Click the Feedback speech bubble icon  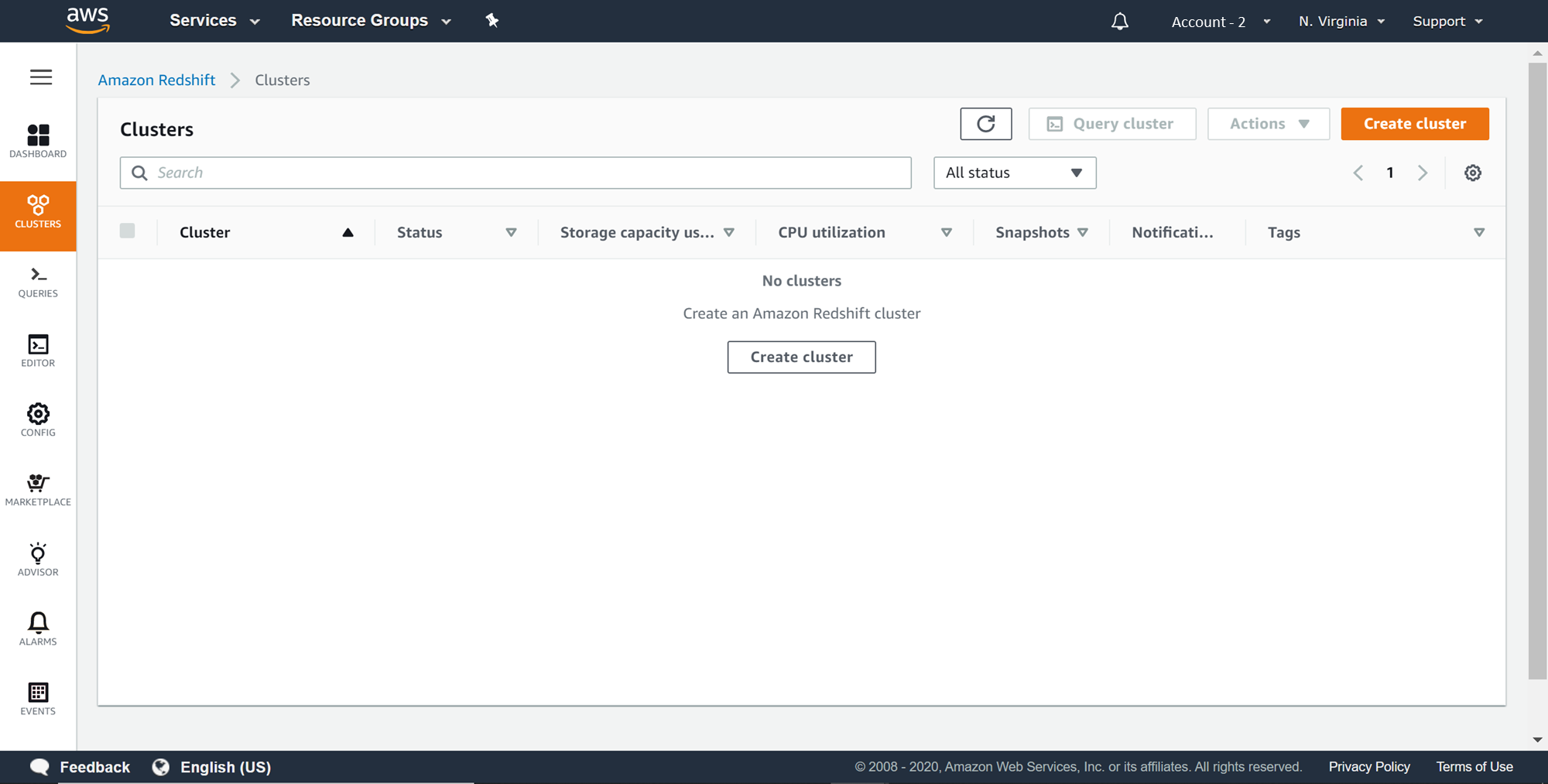tap(39, 767)
